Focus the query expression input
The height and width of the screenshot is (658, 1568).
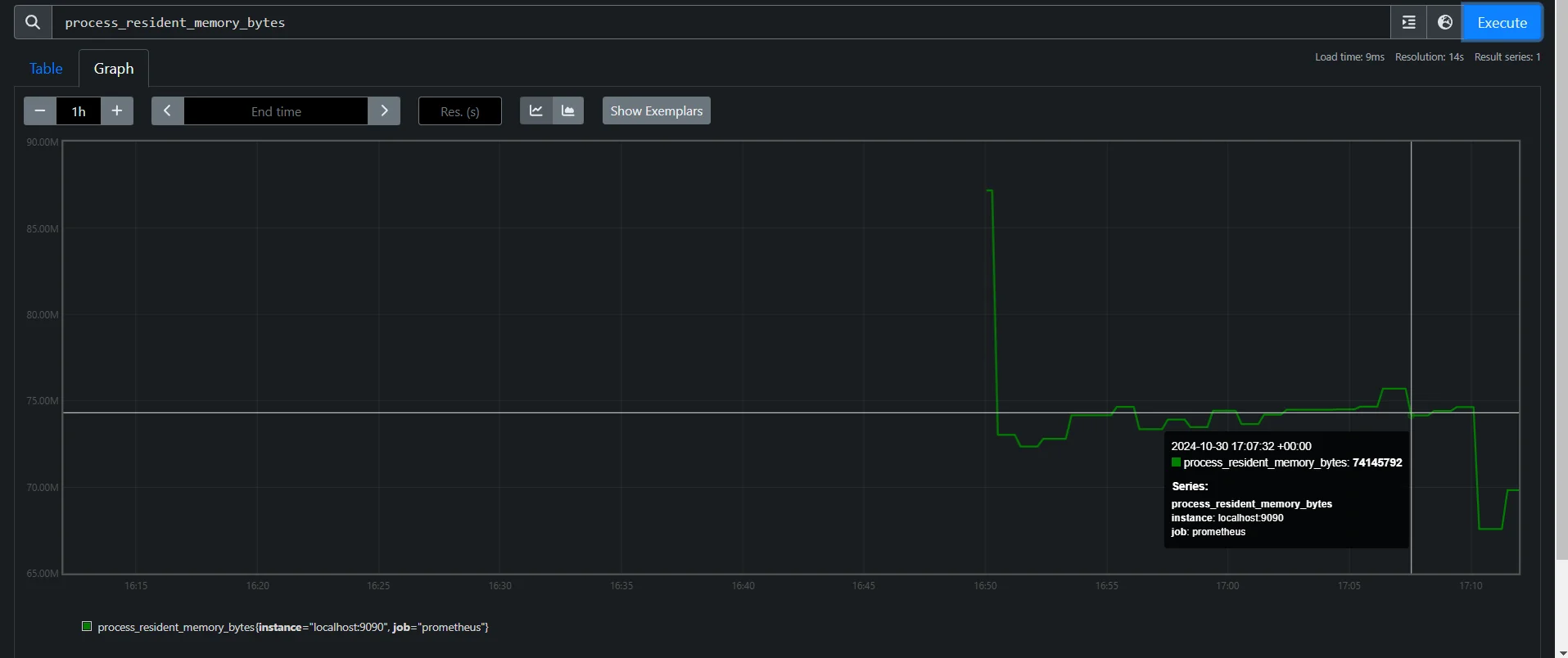(x=721, y=22)
